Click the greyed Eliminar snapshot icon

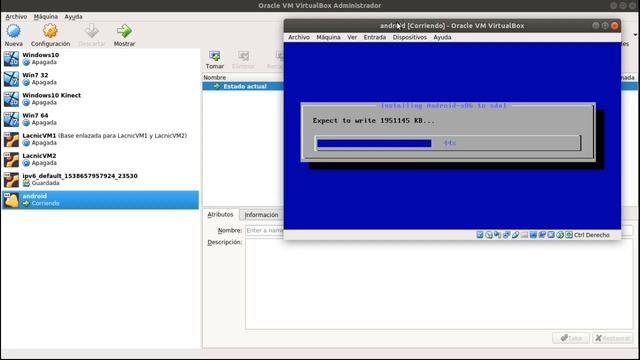coord(244,56)
